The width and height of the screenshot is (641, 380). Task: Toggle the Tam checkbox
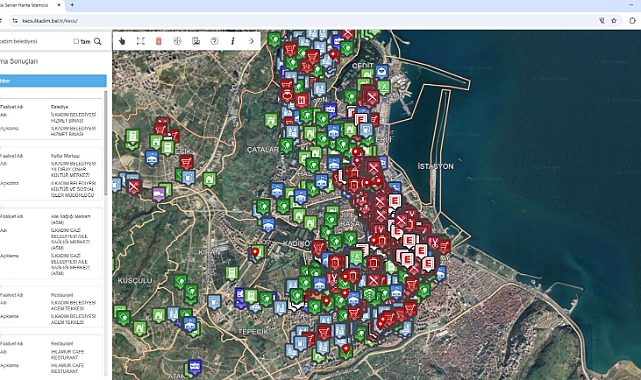76,41
